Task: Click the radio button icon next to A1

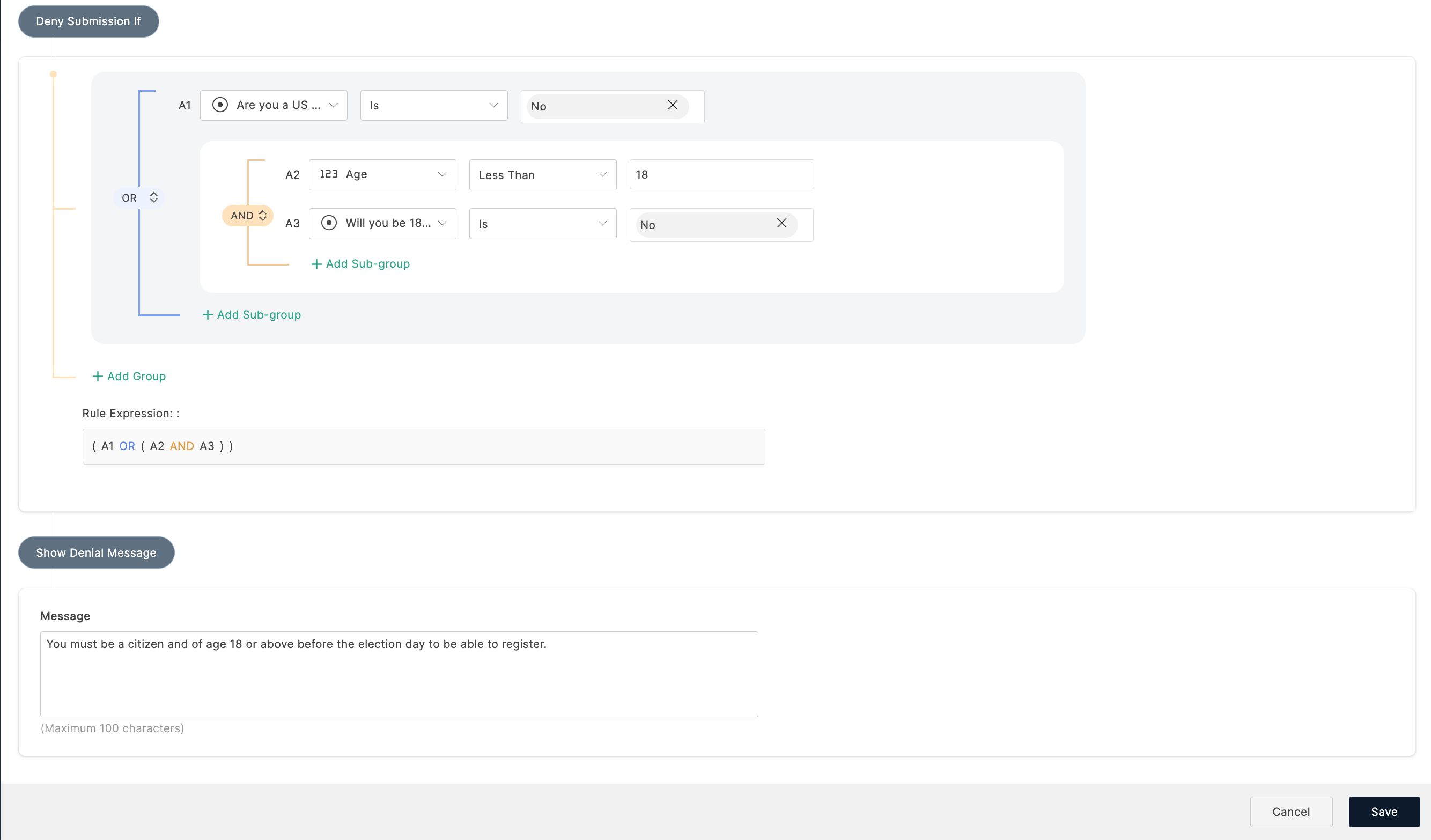Action: click(219, 104)
